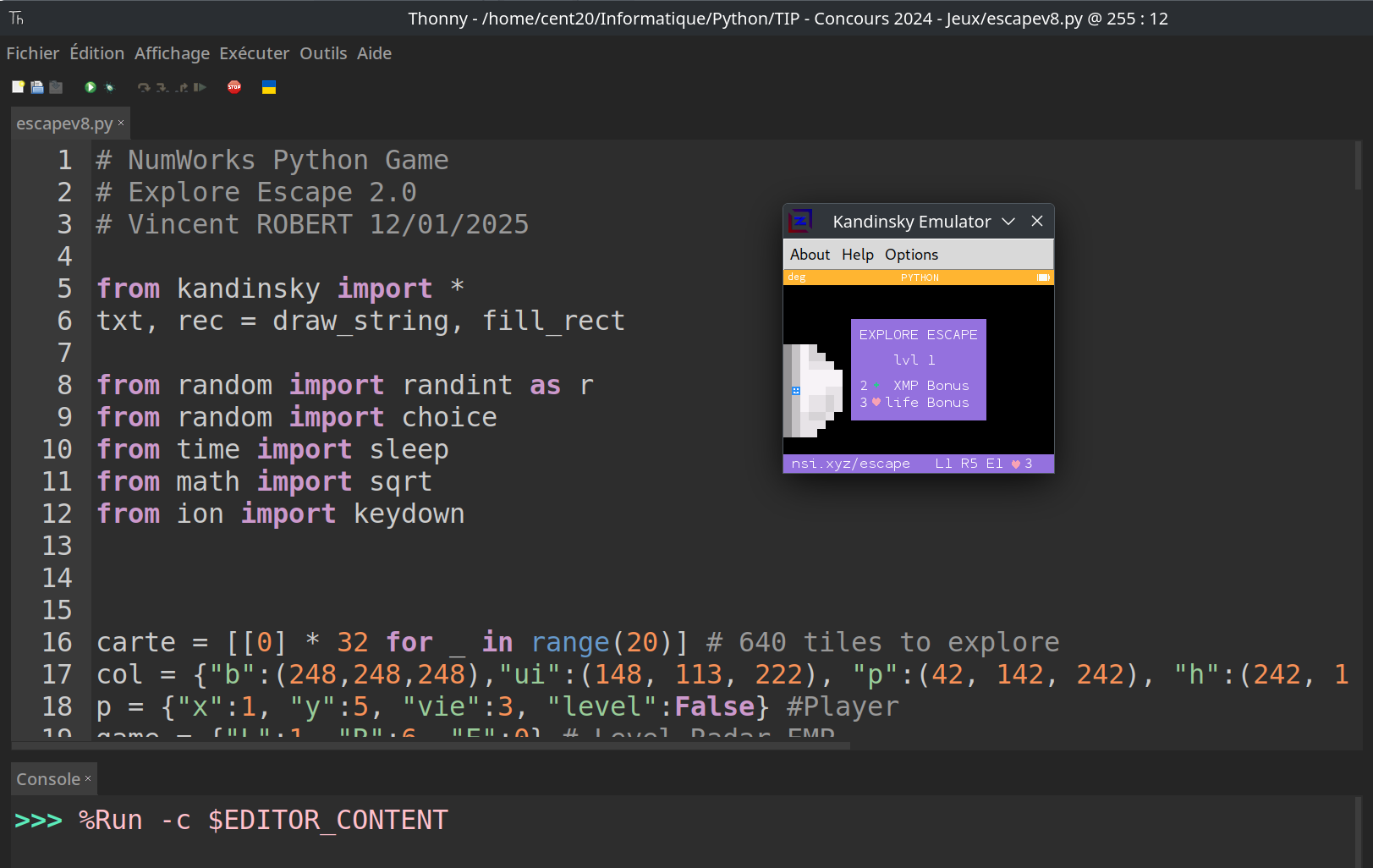
Task: Open a file using the toolbar icon
Action: [37, 87]
